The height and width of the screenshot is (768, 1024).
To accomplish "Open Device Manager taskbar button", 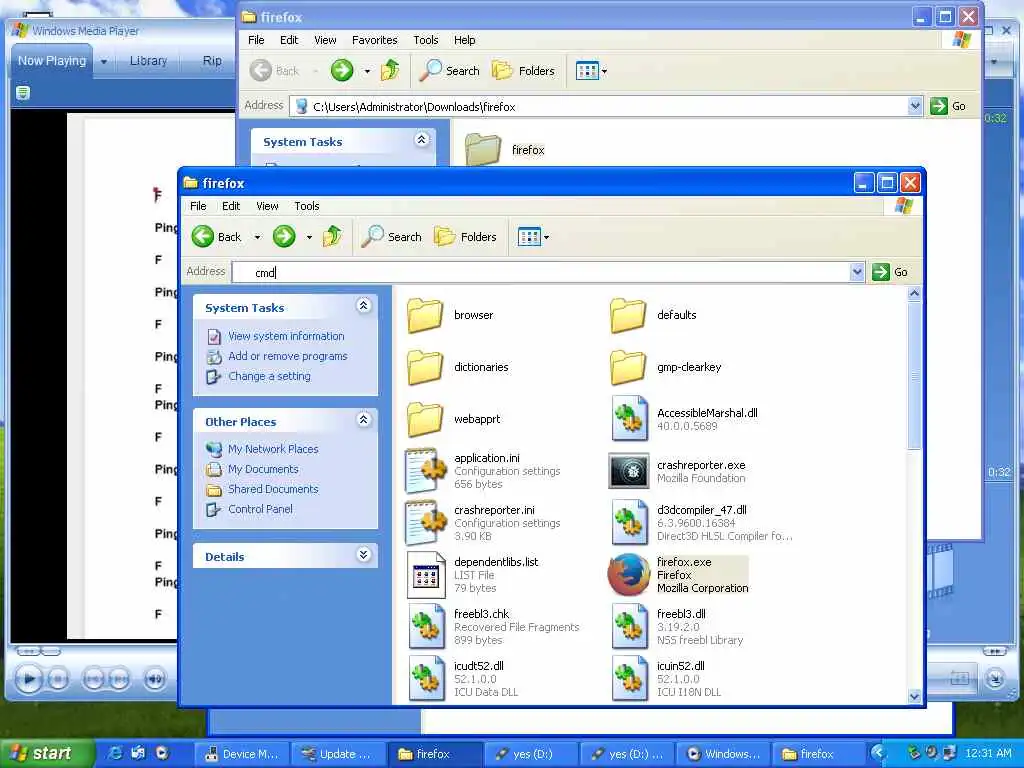I will (242, 754).
